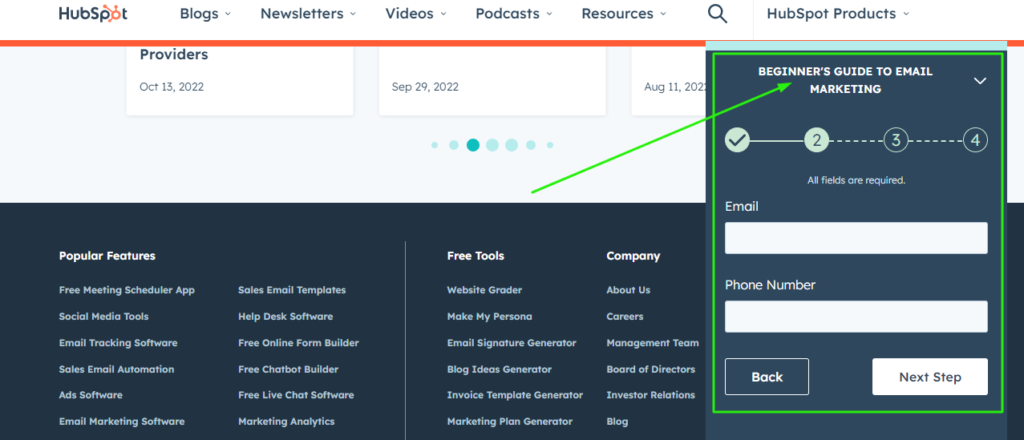Image resolution: width=1024 pixels, height=440 pixels.
Task: Open Invoice Template Generator link
Action: 515,395
